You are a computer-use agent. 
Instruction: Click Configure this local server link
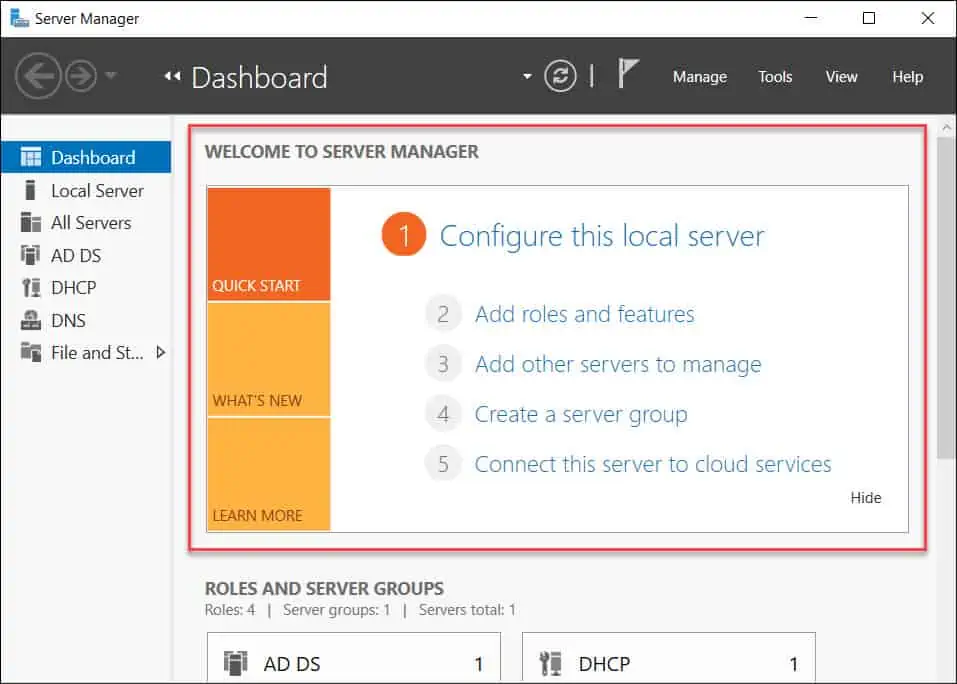pyautogui.click(x=602, y=236)
